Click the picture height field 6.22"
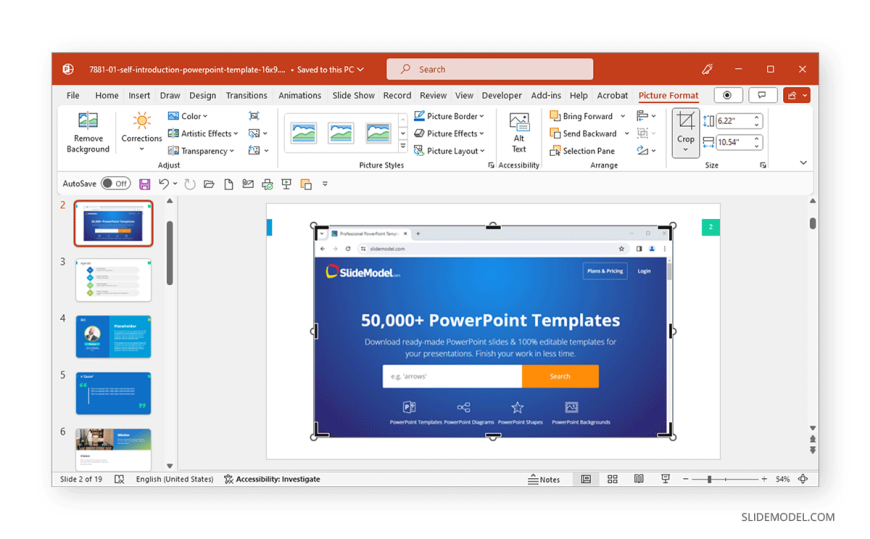 pyautogui.click(x=735, y=121)
